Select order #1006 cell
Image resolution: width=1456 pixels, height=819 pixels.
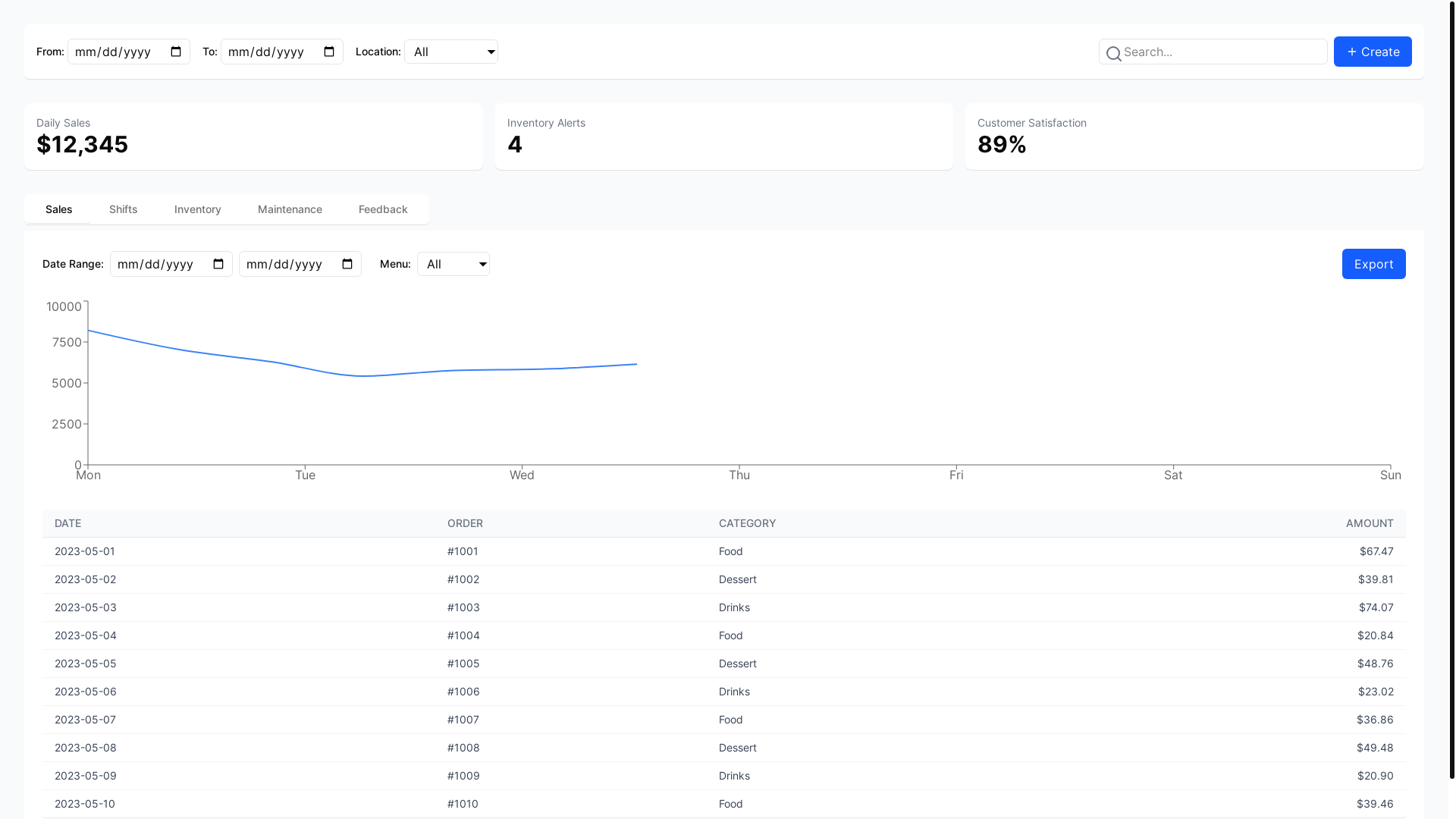click(x=463, y=692)
